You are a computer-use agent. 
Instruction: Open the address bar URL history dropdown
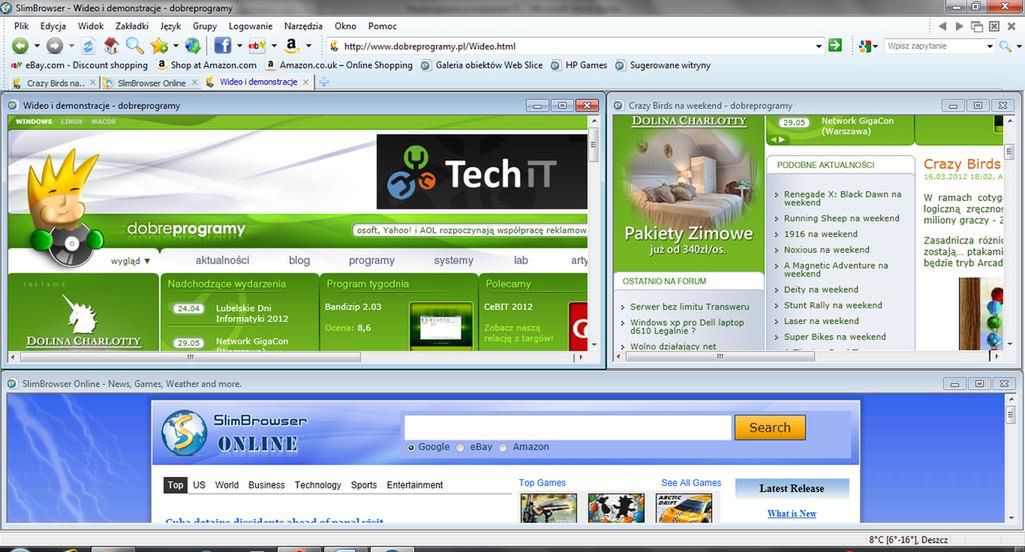pyautogui.click(x=818, y=46)
